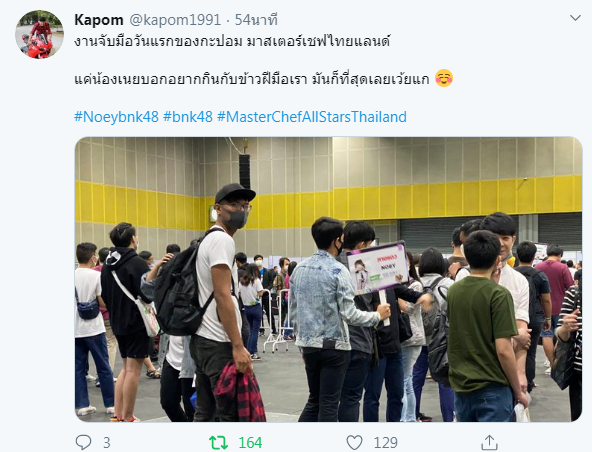Click the retweet count 164
This screenshot has height=452, width=592.
pos(250,443)
